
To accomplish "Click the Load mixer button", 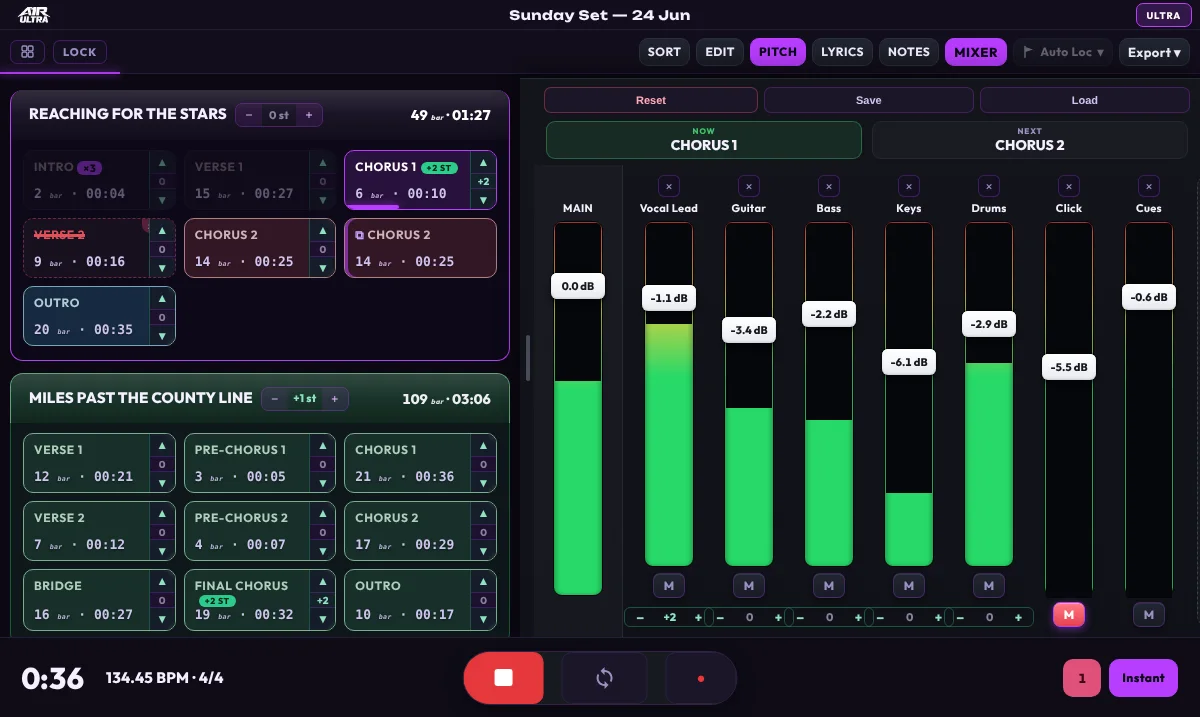I will point(1085,100).
